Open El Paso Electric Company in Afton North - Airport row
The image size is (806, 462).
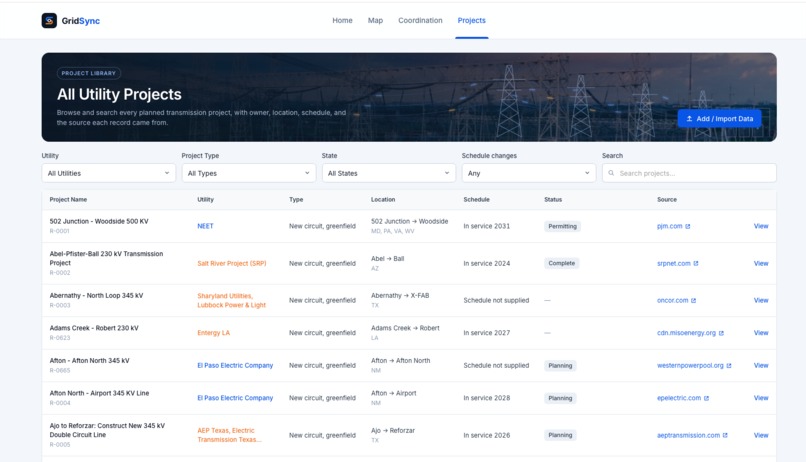click(x=235, y=398)
